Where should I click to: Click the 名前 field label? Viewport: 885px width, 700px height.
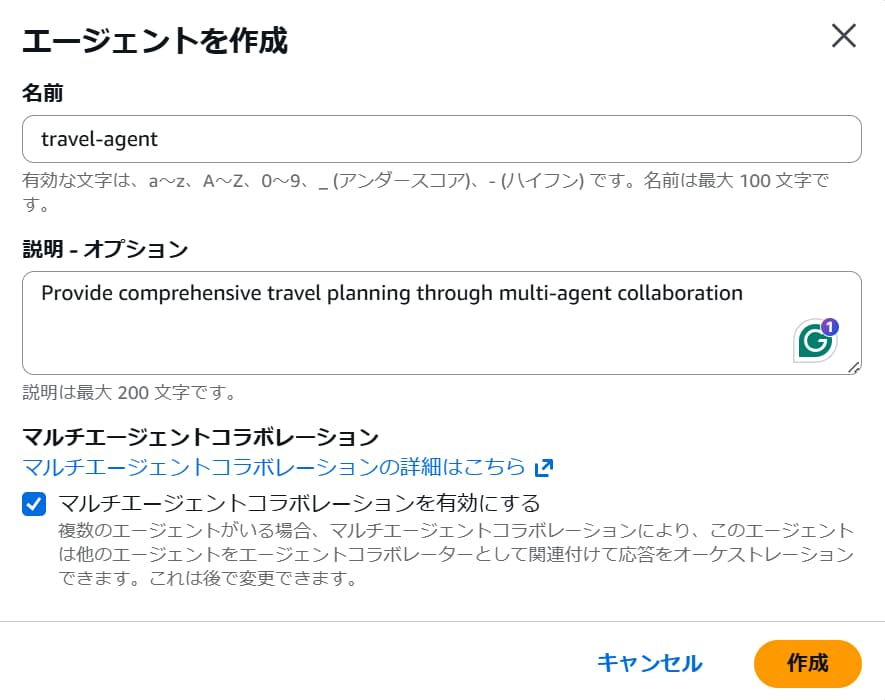43,93
